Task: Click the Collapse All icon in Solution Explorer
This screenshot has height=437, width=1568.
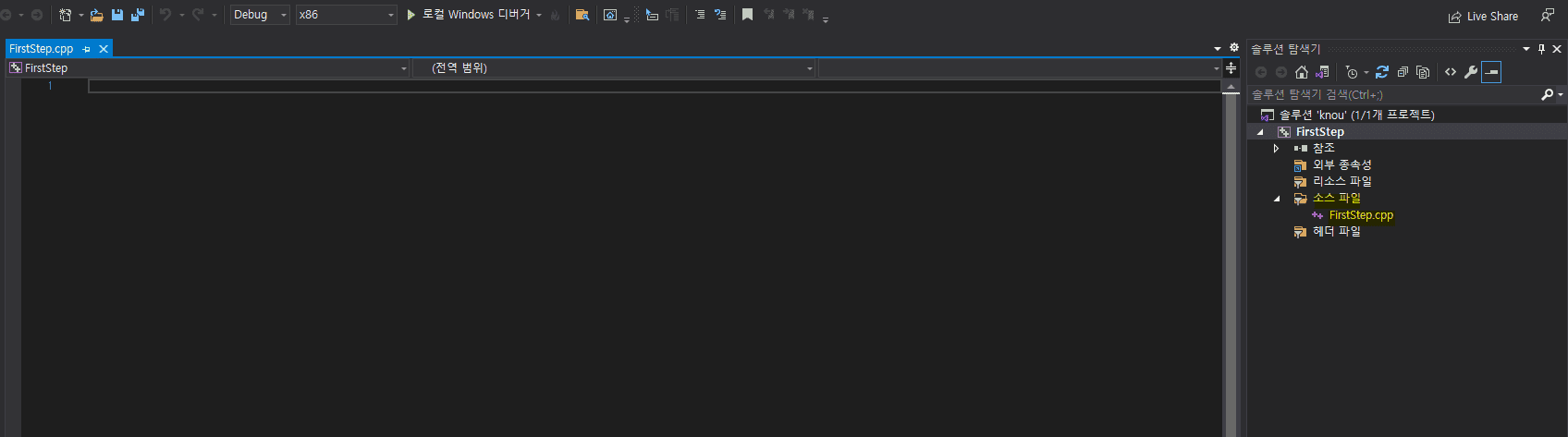Action: point(1403,72)
